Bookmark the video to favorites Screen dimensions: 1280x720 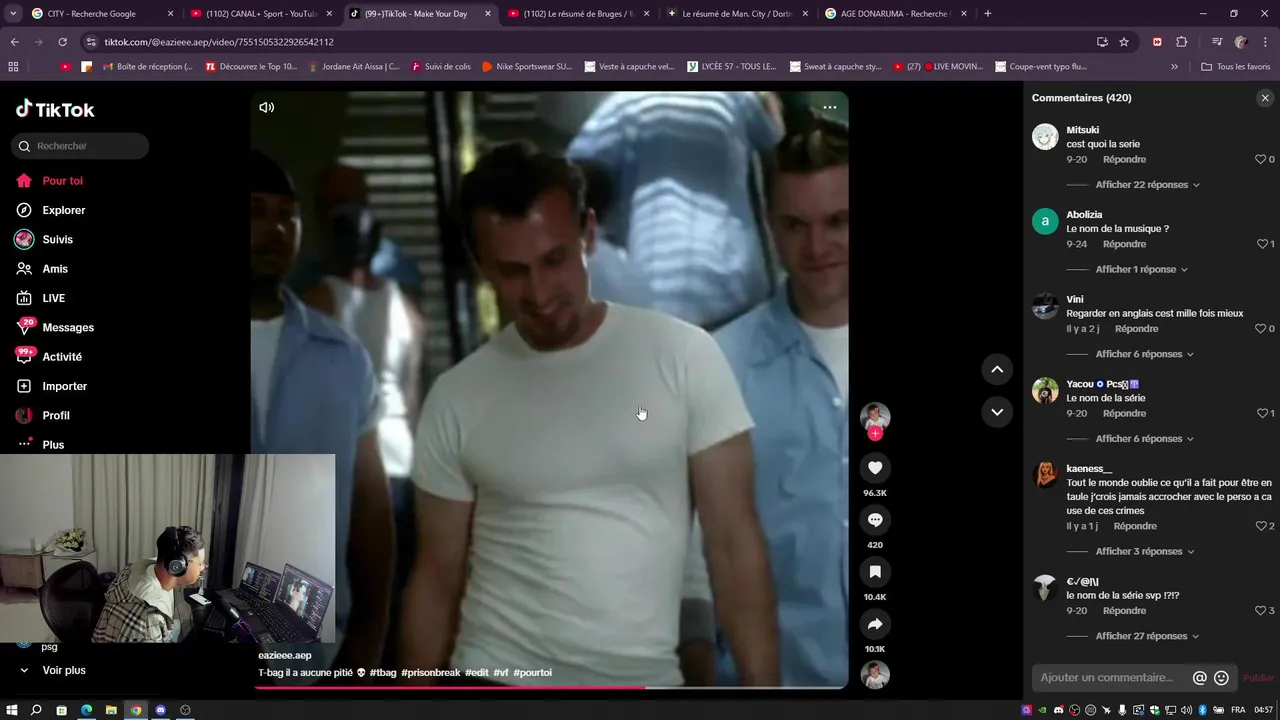coord(875,572)
